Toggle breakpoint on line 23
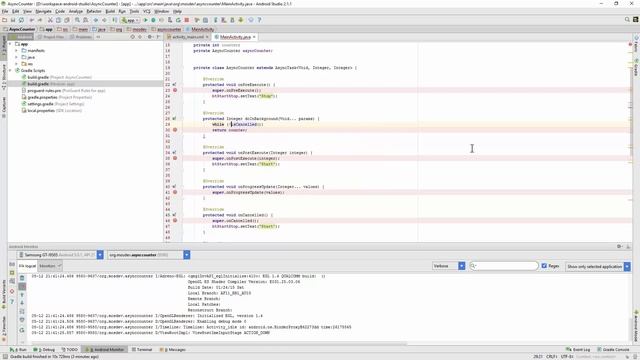The image size is (640, 360). pos(175,90)
